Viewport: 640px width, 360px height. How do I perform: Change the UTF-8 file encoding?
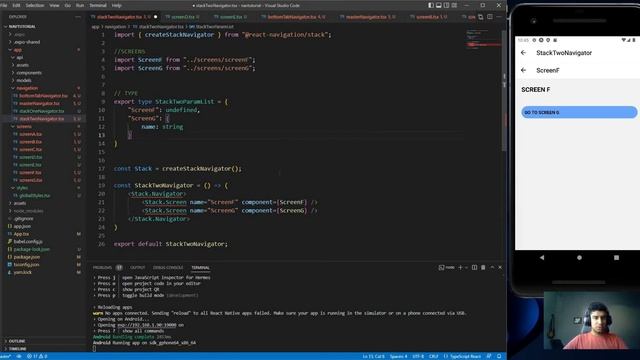(418, 356)
